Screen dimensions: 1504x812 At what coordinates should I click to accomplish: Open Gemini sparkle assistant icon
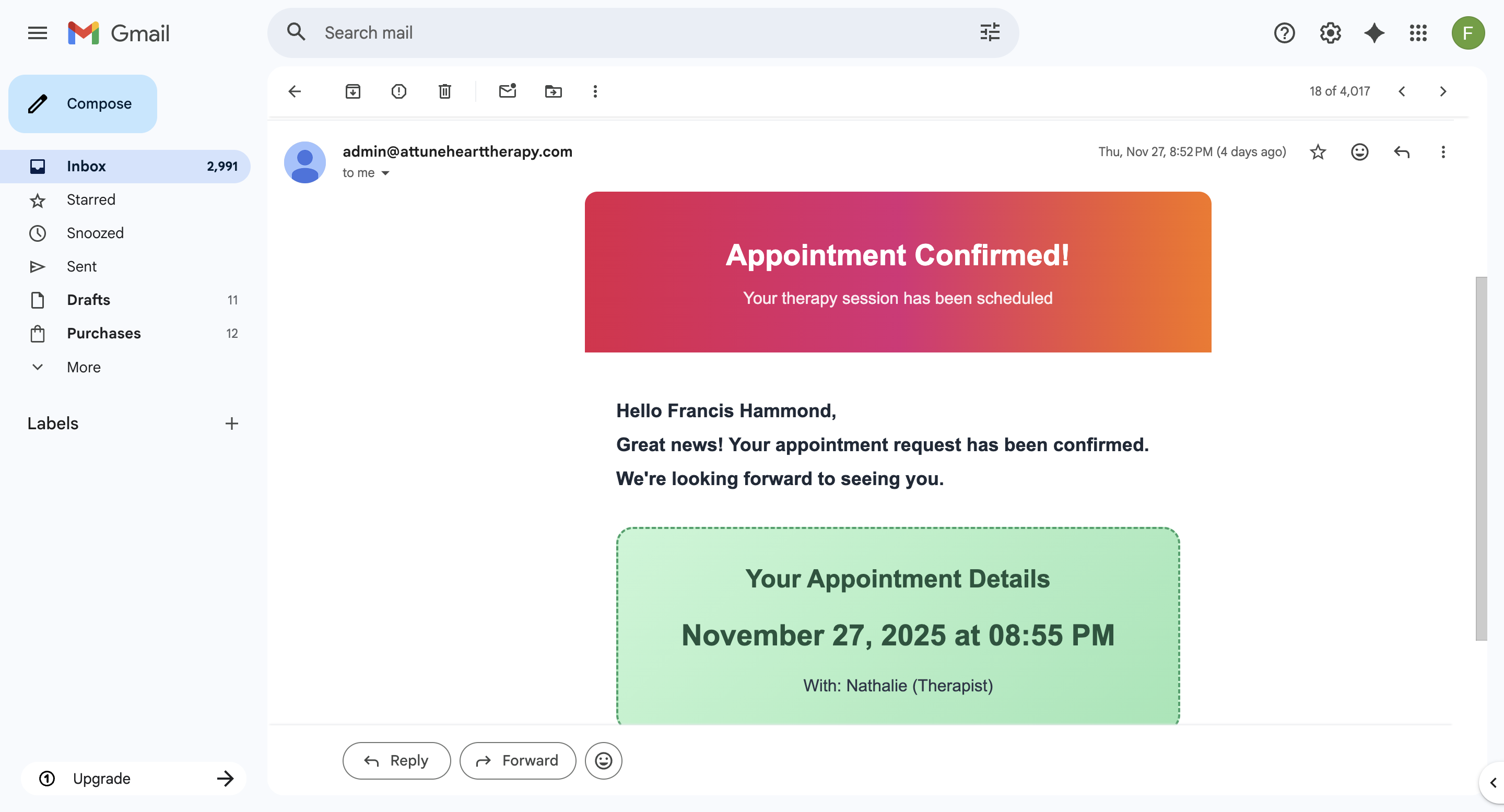[x=1374, y=33]
